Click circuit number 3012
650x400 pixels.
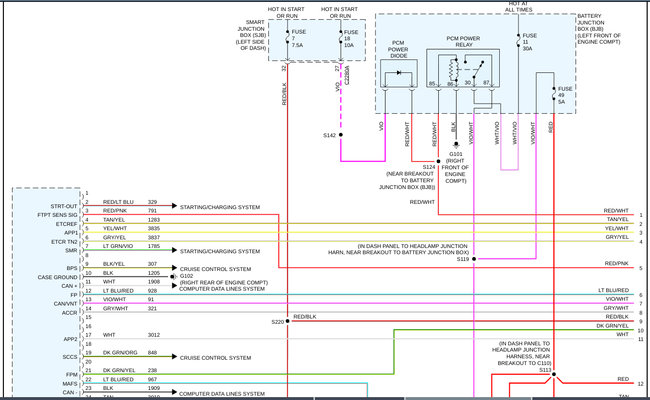[154, 335]
